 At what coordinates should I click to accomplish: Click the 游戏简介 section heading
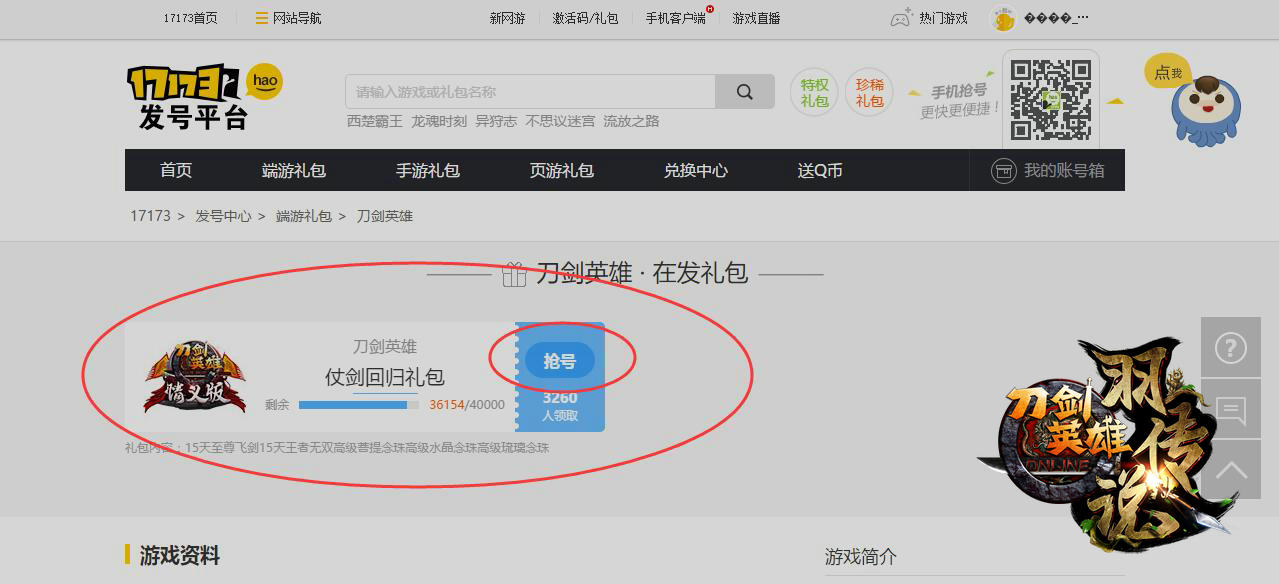(x=861, y=556)
